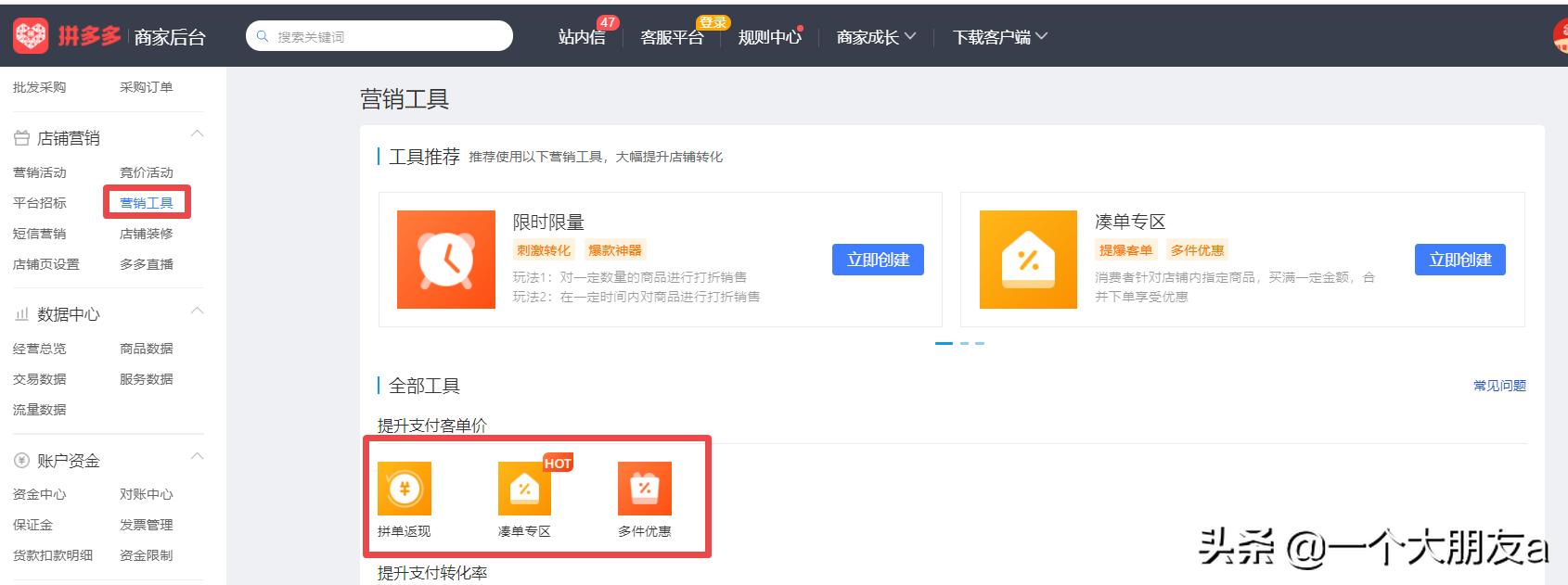Click the 刺激转化 tag
The image size is (1568, 585).
[544, 250]
